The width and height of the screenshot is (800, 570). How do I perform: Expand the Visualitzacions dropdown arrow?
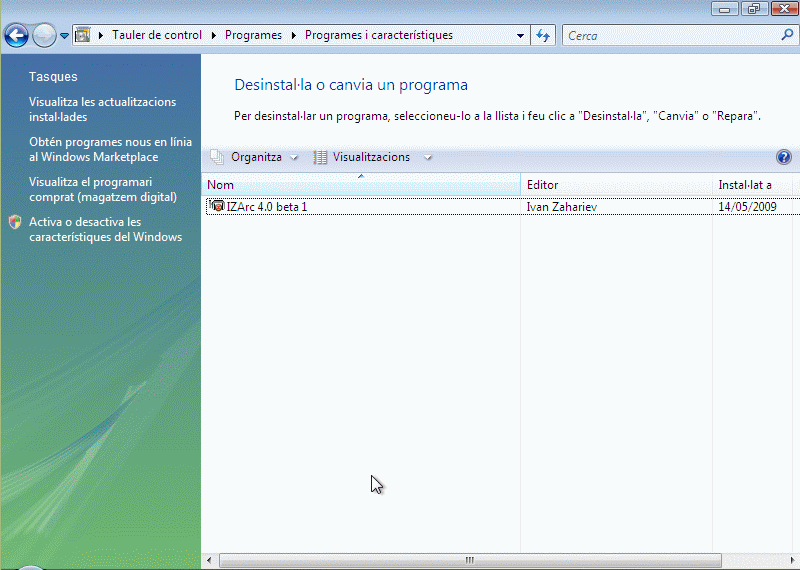pos(429,157)
